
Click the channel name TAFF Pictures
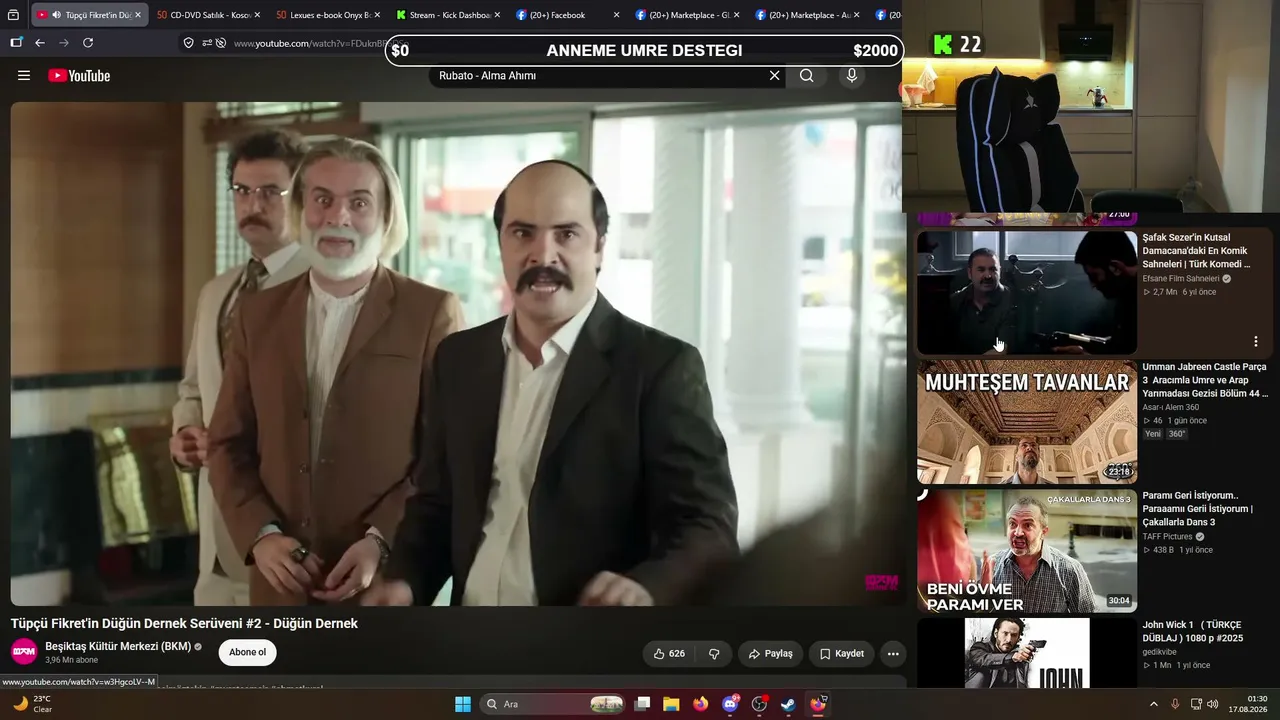tap(1168, 537)
